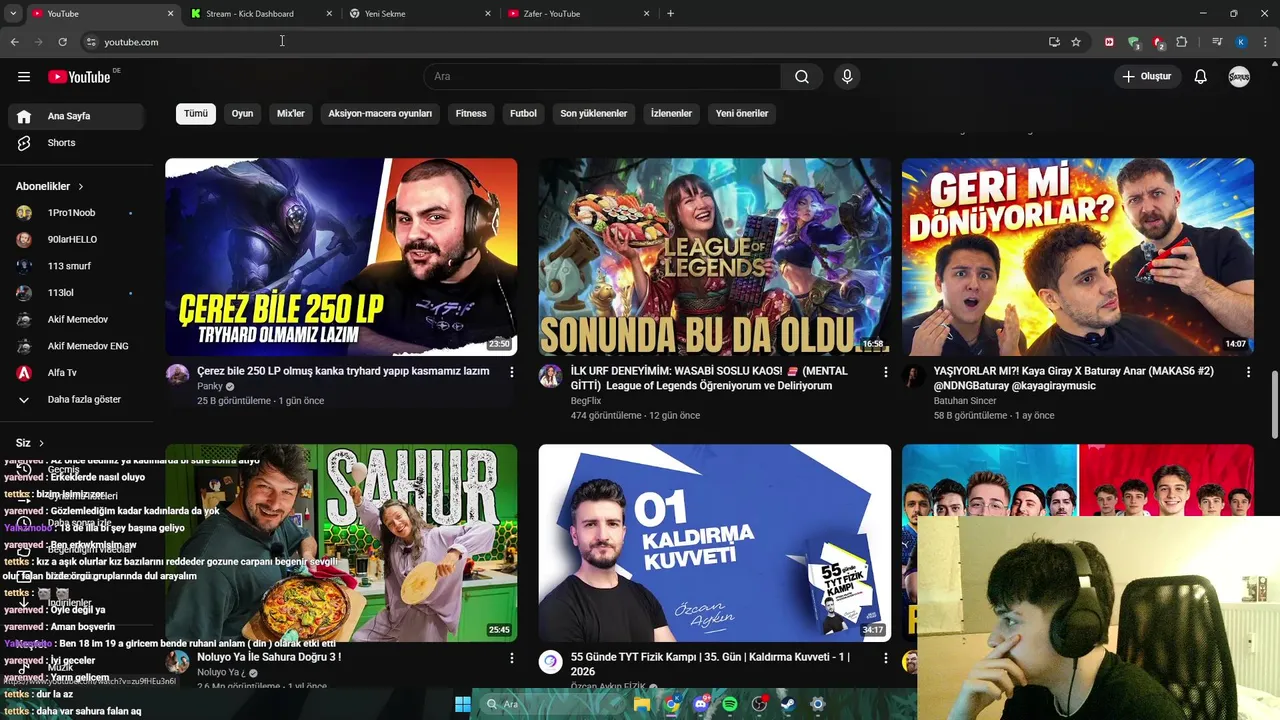Open Shorts from the sidebar
This screenshot has height=720, width=1280.
(76, 143)
